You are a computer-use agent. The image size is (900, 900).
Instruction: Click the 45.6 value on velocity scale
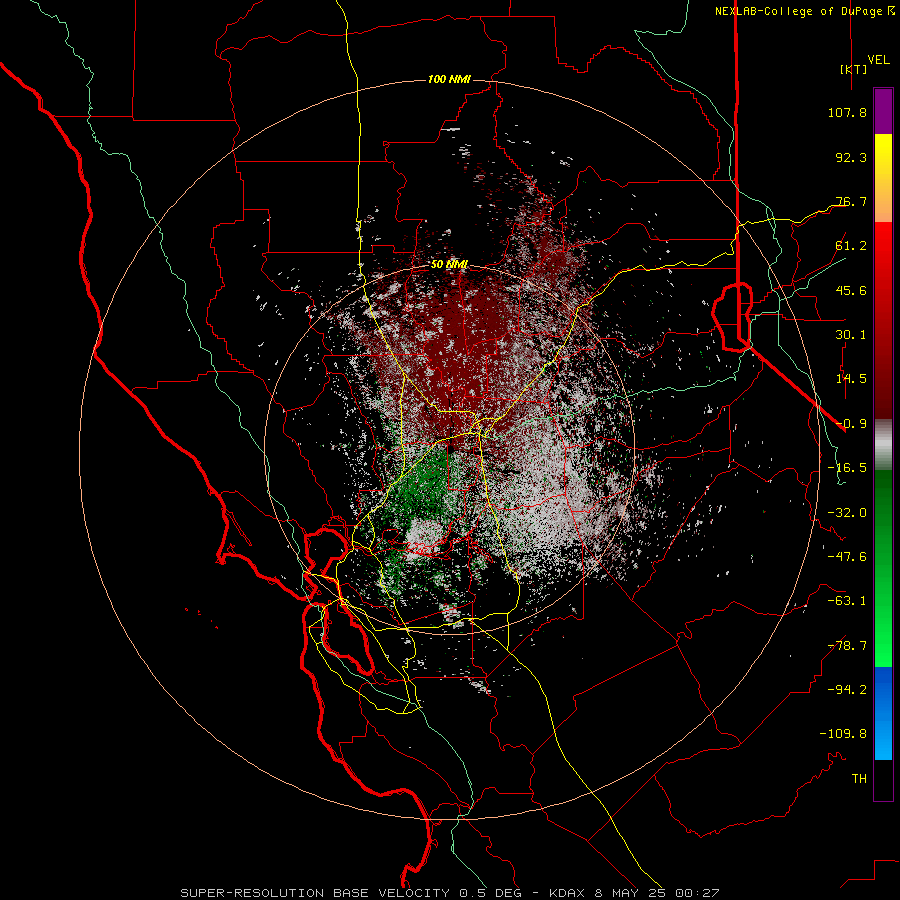coord(851,290)
